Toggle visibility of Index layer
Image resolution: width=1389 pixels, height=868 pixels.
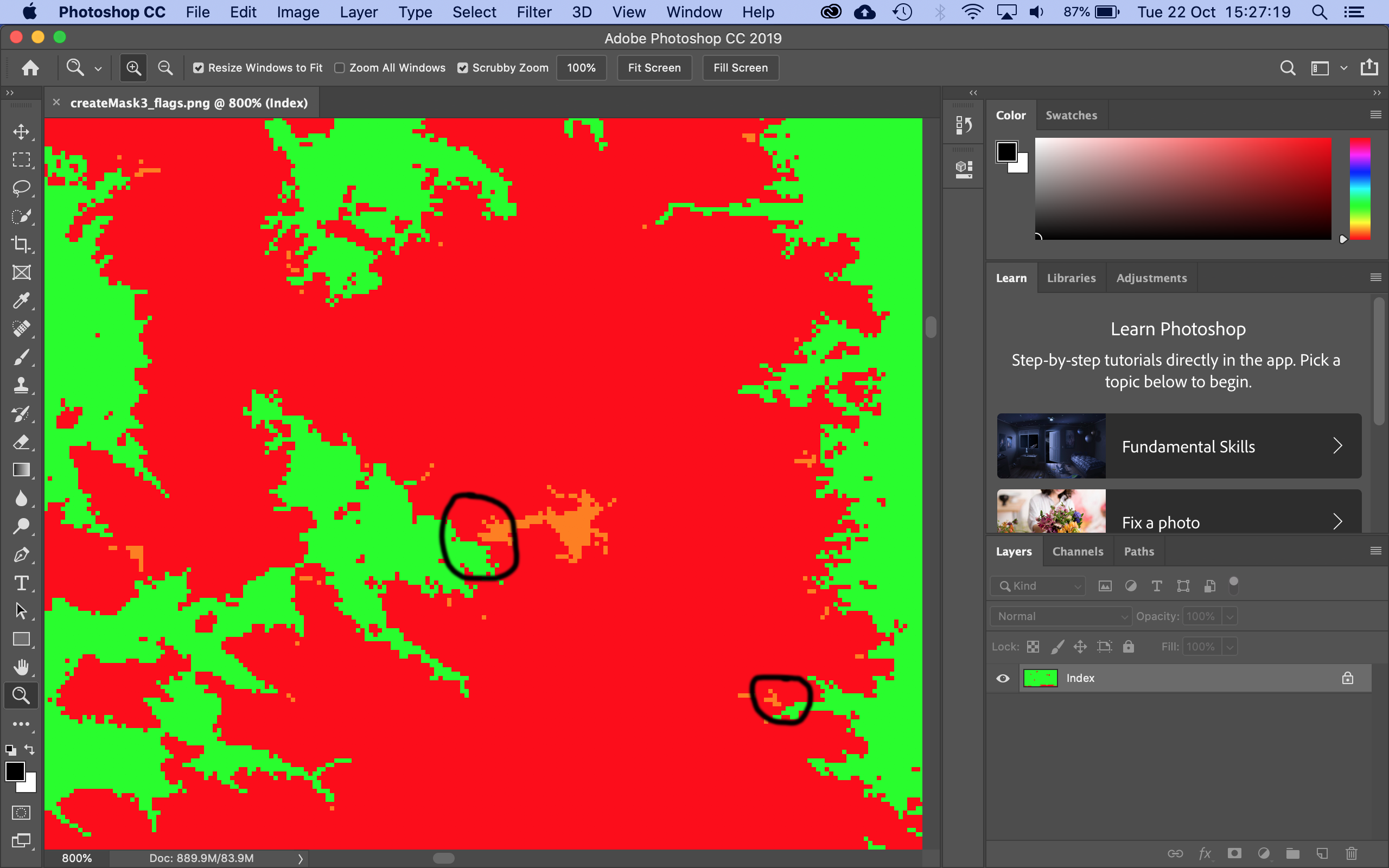click(1002, 678)
